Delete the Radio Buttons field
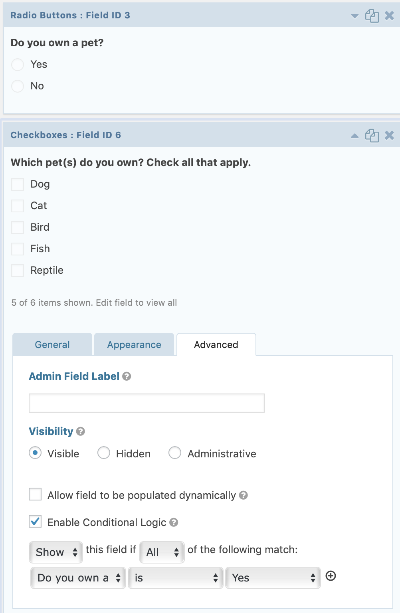This screenshot has width=400, height=613. pyautogui.click(x=389, y=16)
